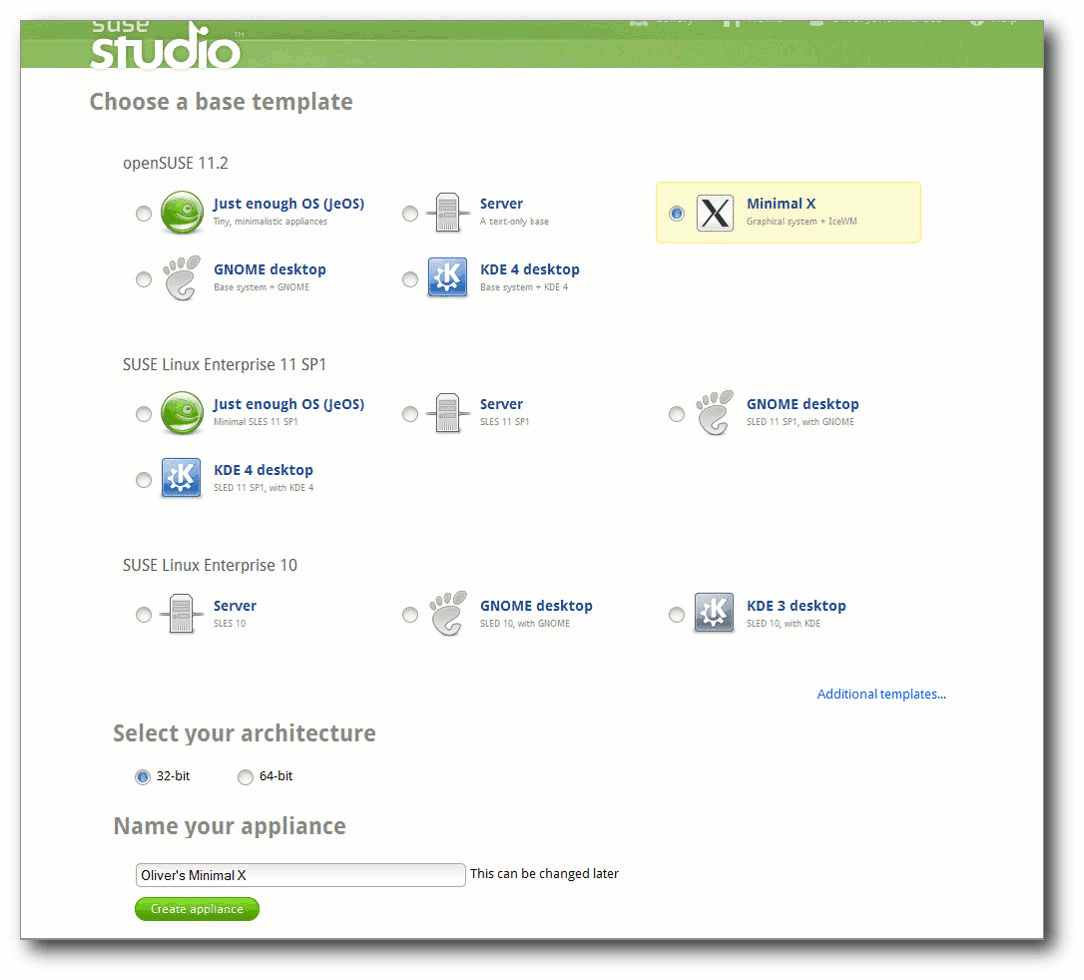Select the 32-bit architecture option
The height and width of the screenshot is (980, 1084).
[x=142, y=777]
